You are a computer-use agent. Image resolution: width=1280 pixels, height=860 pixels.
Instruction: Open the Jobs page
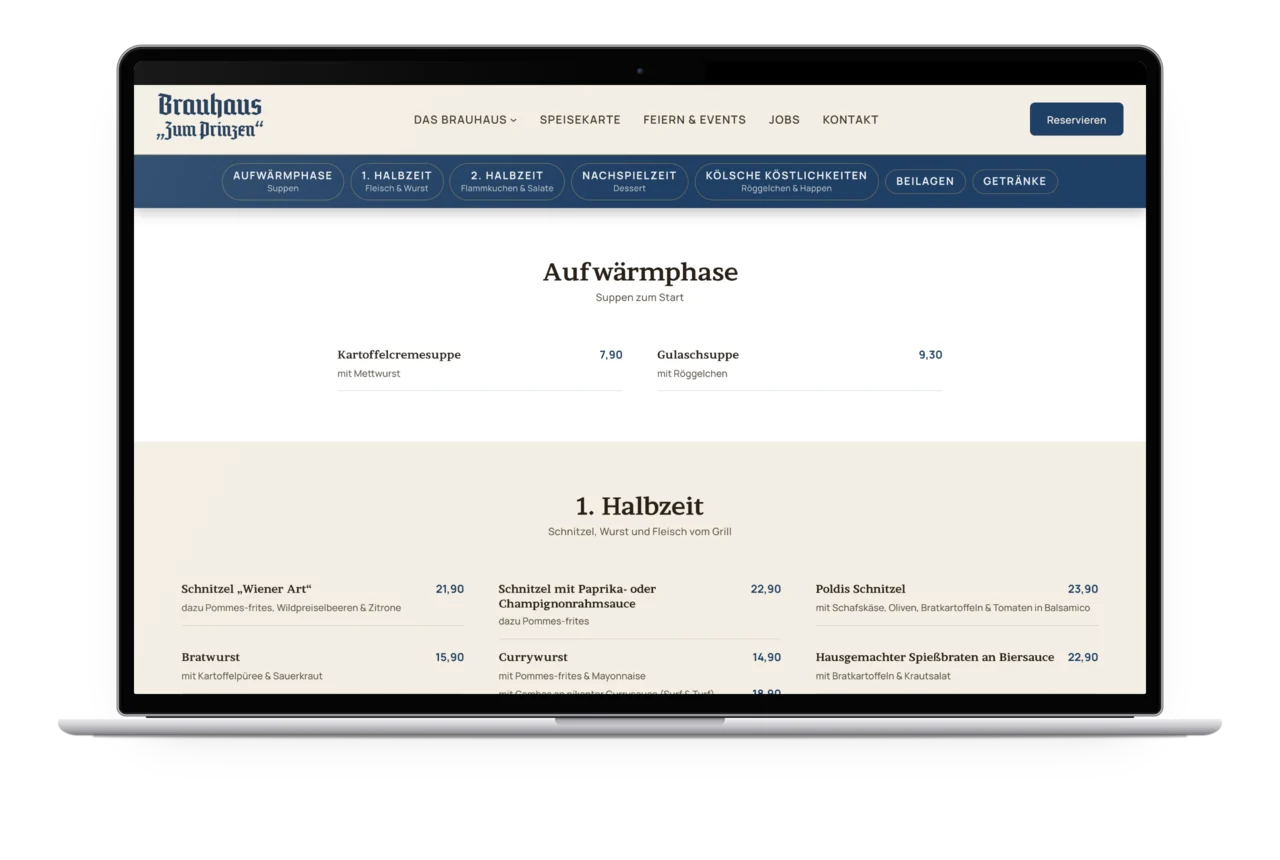click(784, 120)
